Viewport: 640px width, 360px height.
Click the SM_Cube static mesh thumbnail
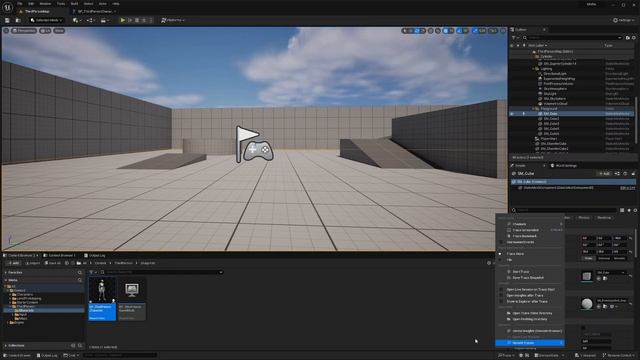[587, 276]
